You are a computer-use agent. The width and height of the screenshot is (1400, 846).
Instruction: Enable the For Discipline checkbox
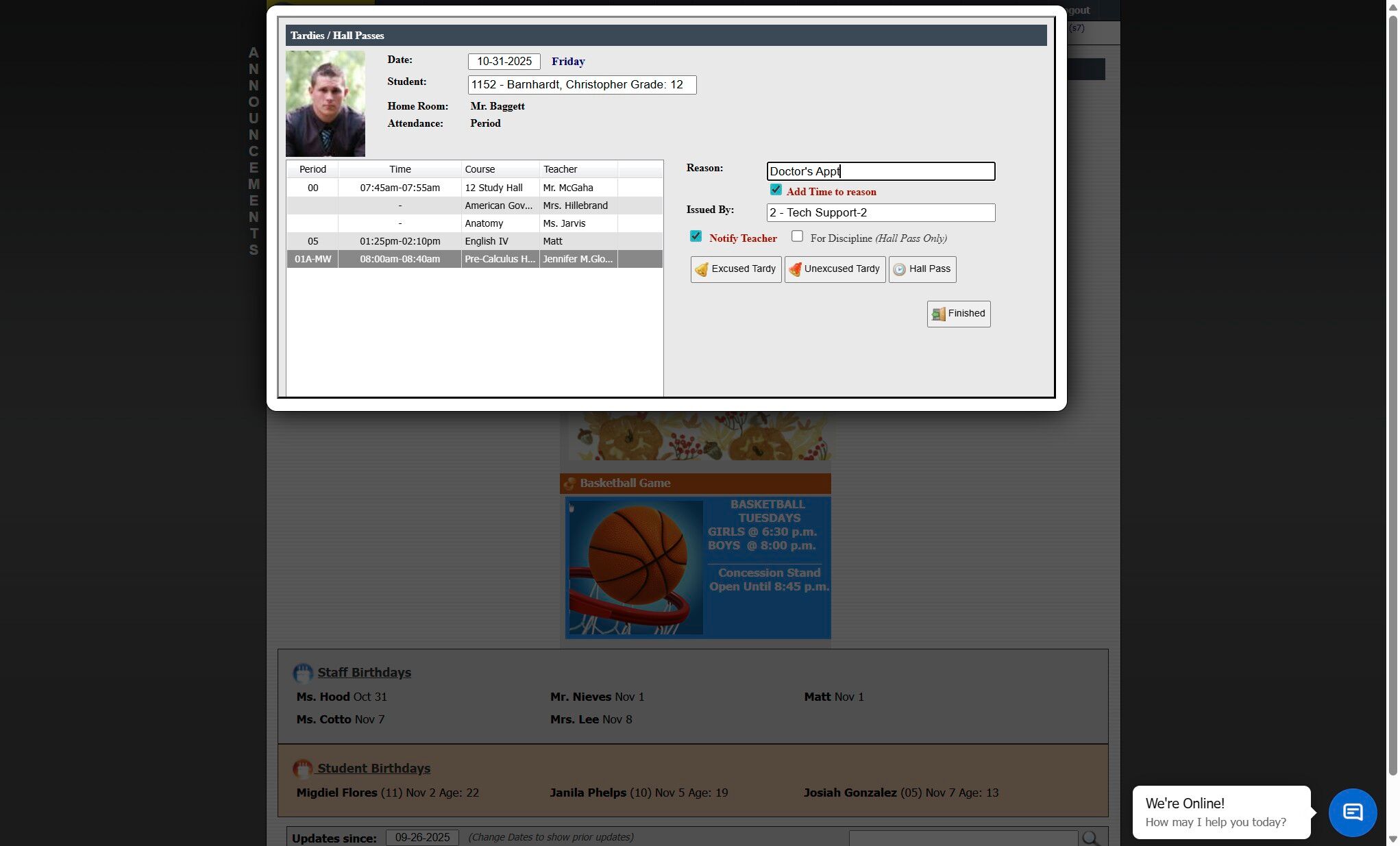[797, 236]
